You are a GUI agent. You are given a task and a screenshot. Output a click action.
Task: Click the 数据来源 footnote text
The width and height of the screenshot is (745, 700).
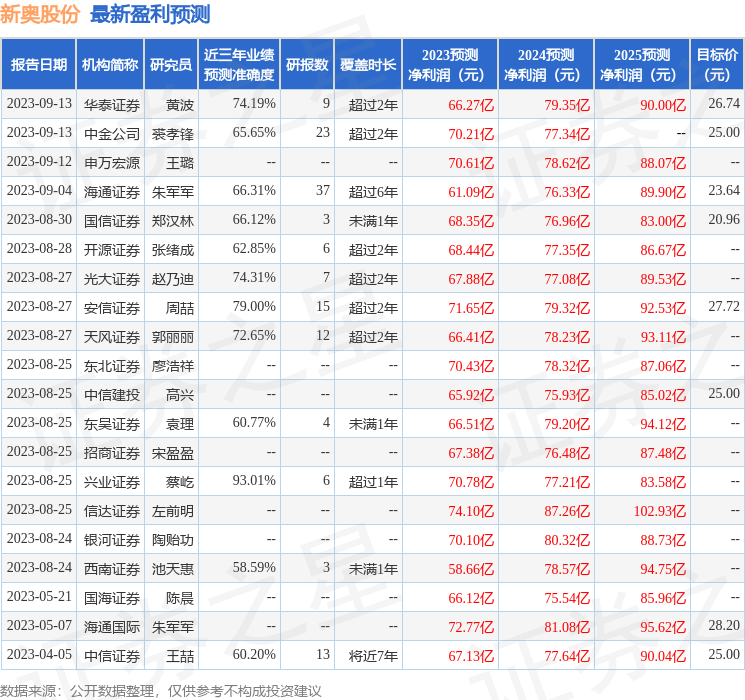point(161,690)
